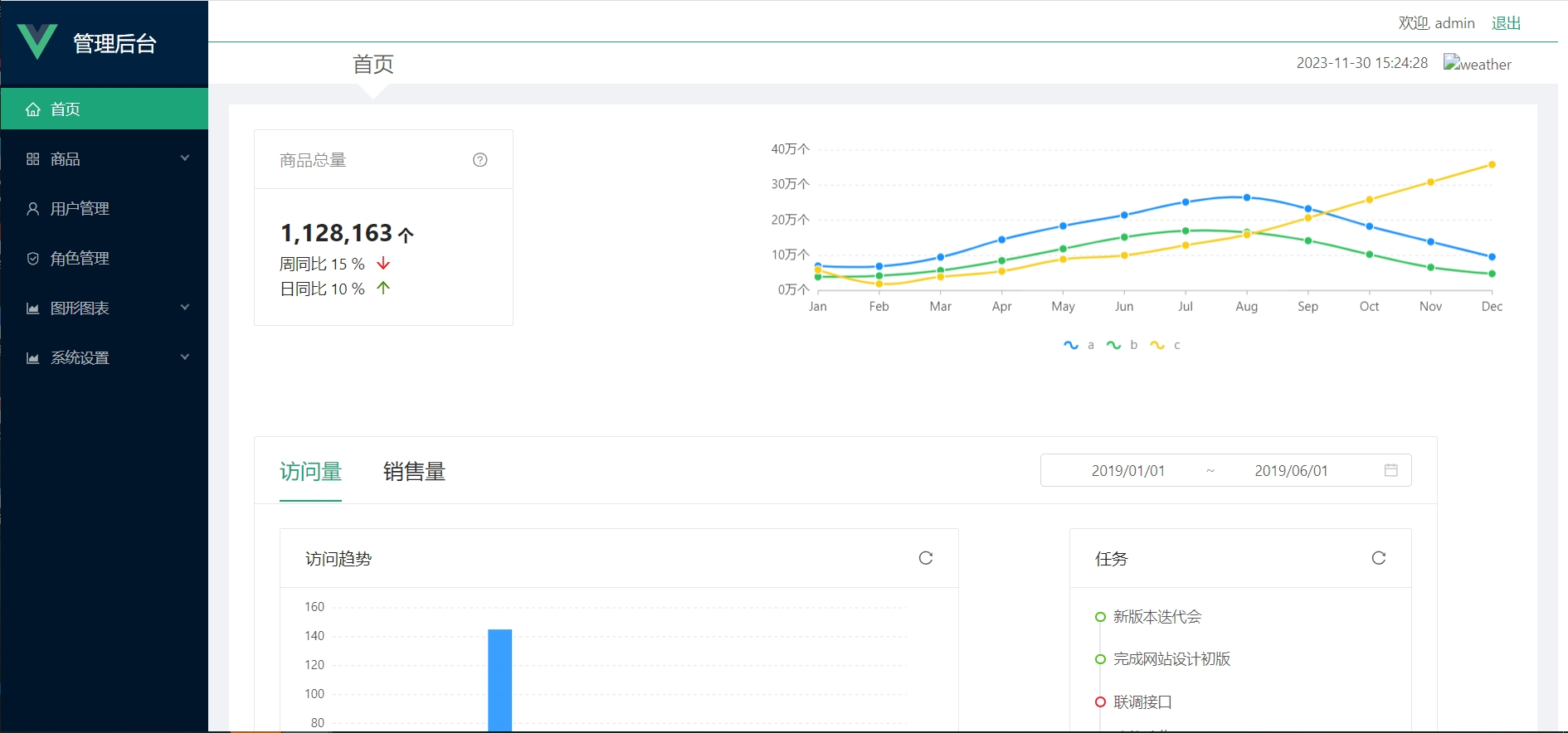Click the green up arrow beside 日同比
Screen dimensions: 1568x733
383,288
